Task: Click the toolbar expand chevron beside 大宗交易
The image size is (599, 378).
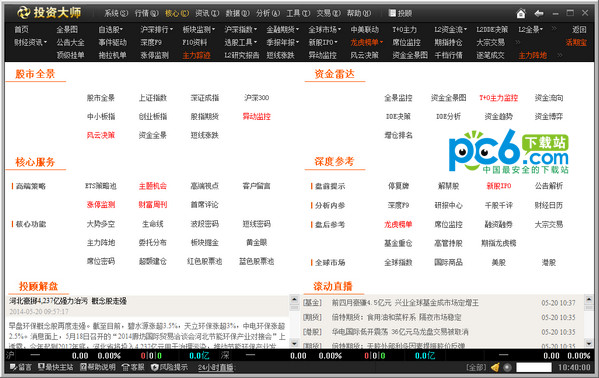Action: tap(518, 42)
